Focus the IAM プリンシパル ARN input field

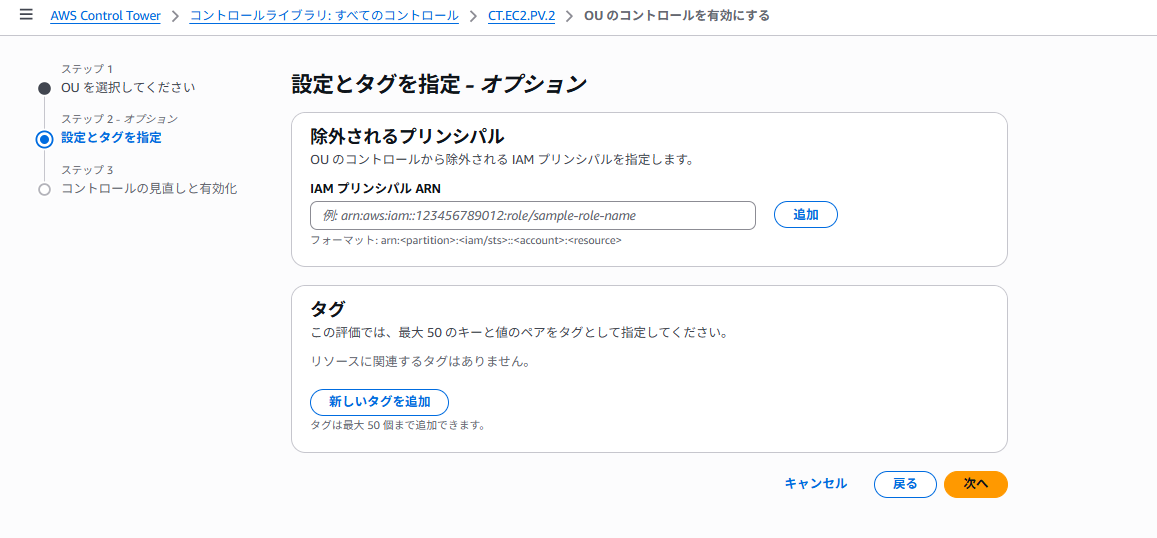pos(532,215)
